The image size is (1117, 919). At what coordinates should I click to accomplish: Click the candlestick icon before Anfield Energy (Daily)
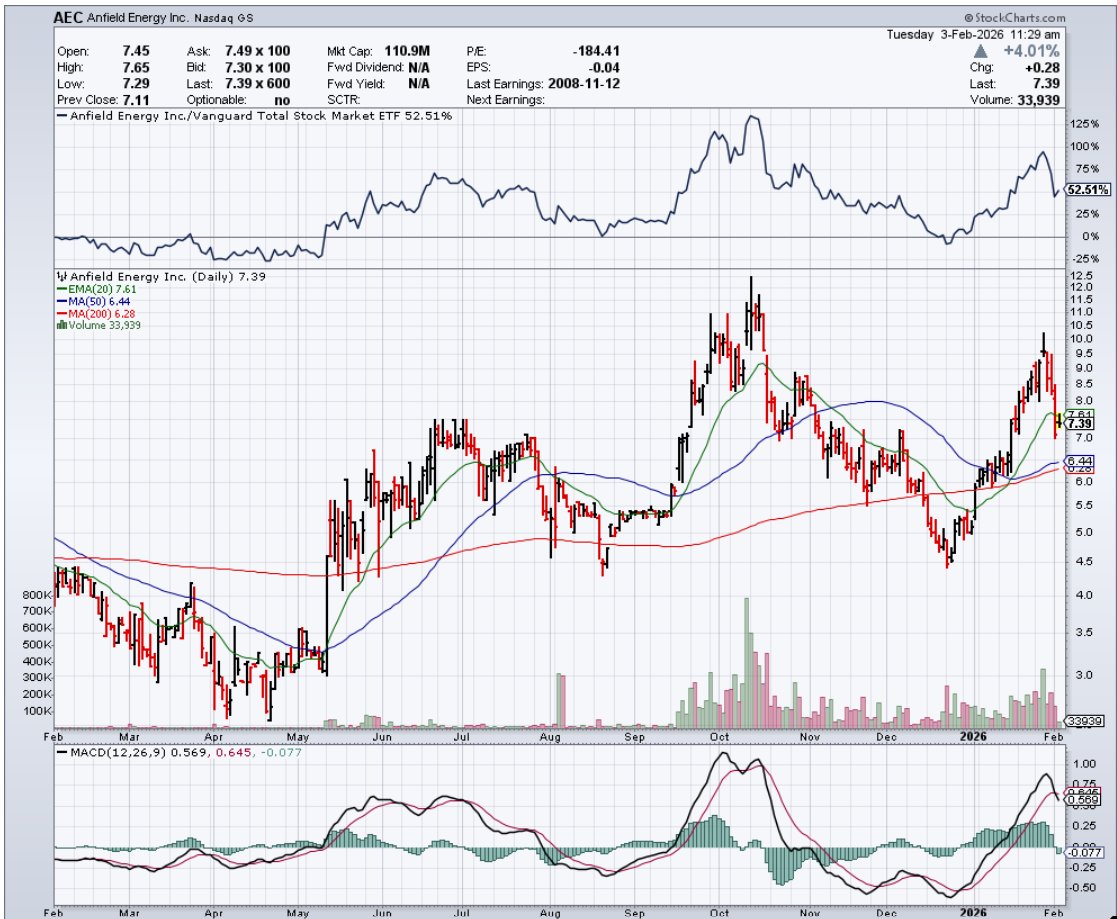click(61, 276)
